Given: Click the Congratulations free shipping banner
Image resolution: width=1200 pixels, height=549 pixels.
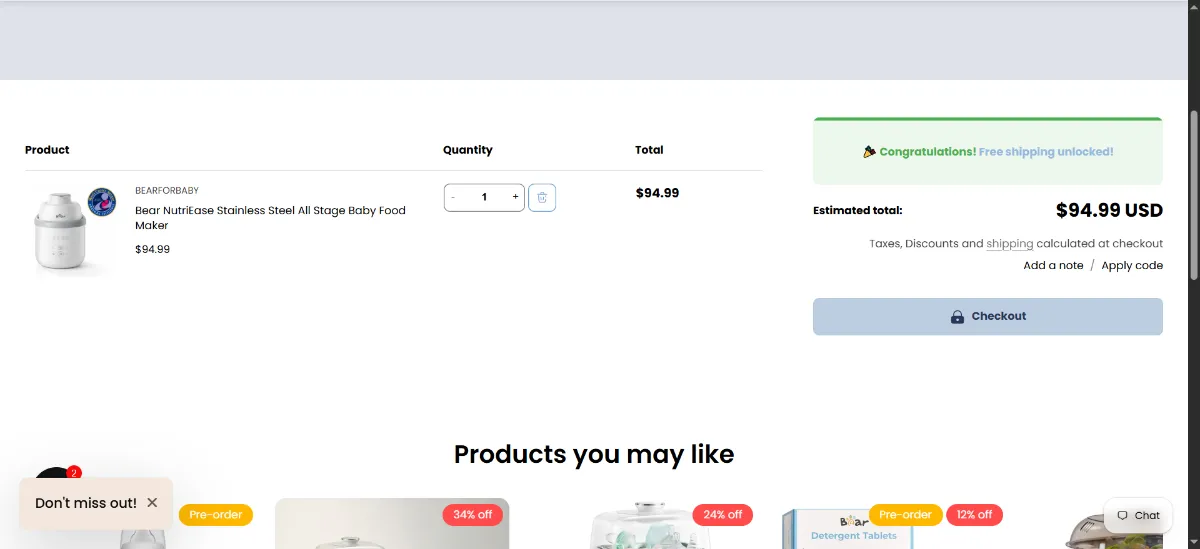Looking at the screenshot, I should pyautogui.click(x=988, y=152).
